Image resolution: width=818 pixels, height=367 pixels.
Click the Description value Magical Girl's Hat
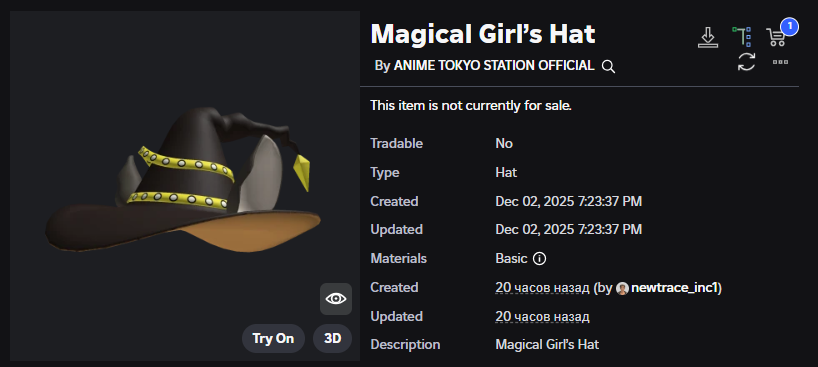547,345
